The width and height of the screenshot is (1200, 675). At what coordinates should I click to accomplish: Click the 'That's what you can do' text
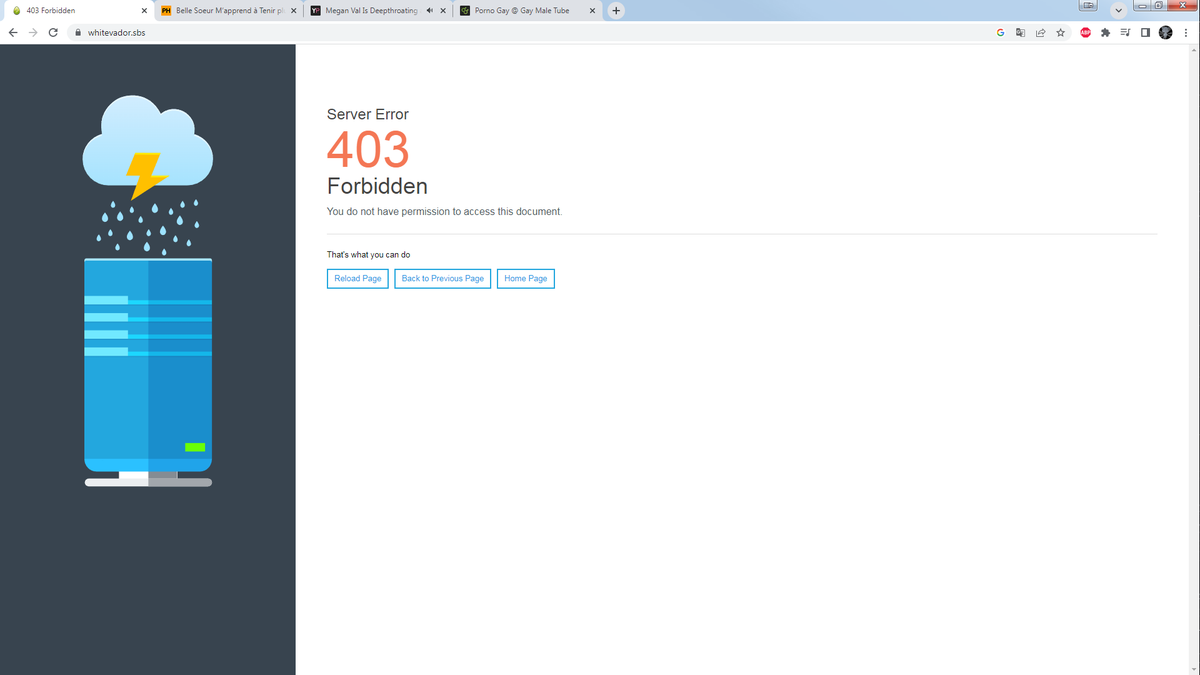pyautogui.click(x=369, y=255)
